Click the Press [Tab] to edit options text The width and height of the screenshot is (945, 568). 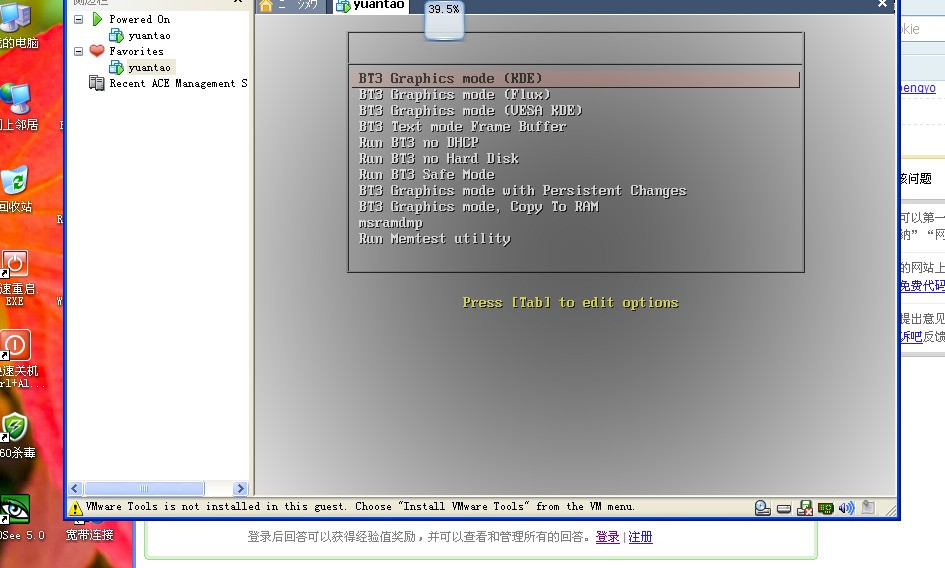pyautogui.click(x=570, y=303)
